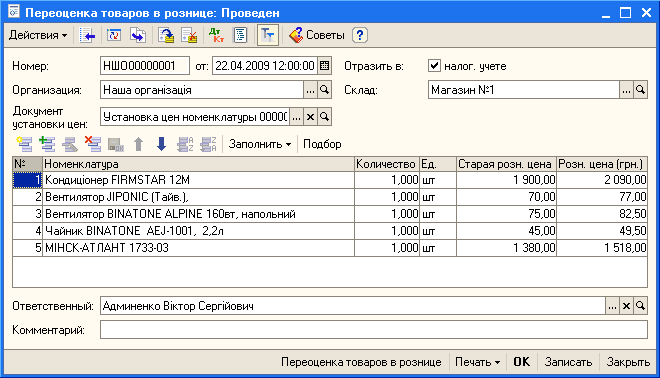This screenshot has height=378, width=660.
Task: Toggle the Тт highlighted toolbar button
Action: pyautogui.click(x=268, y=35)
